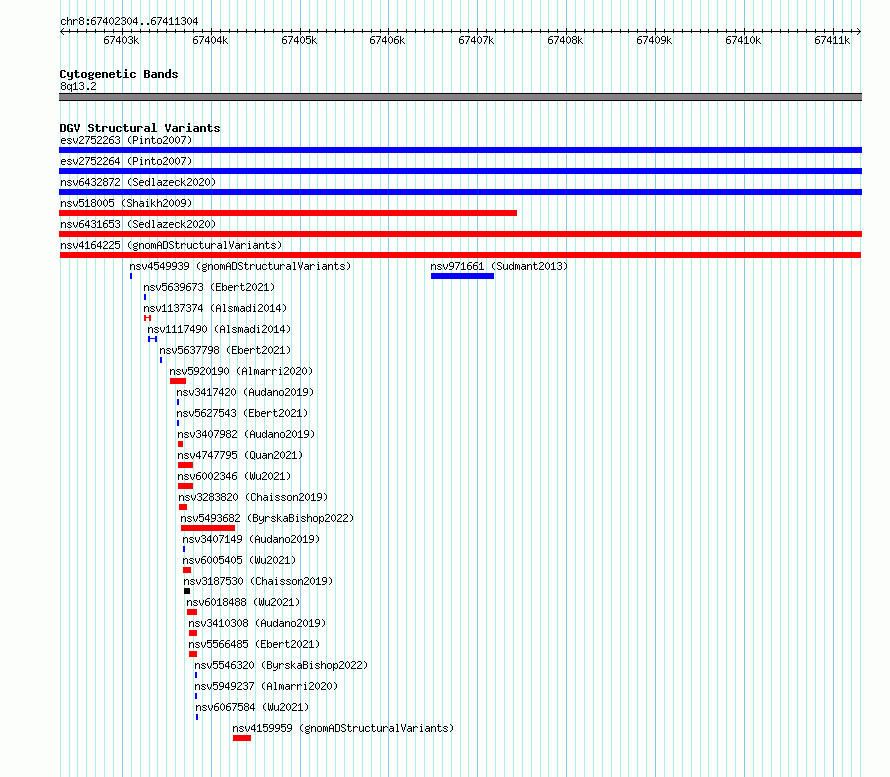
Task: Click the red bar of nsv4164225
Action: 460,255
